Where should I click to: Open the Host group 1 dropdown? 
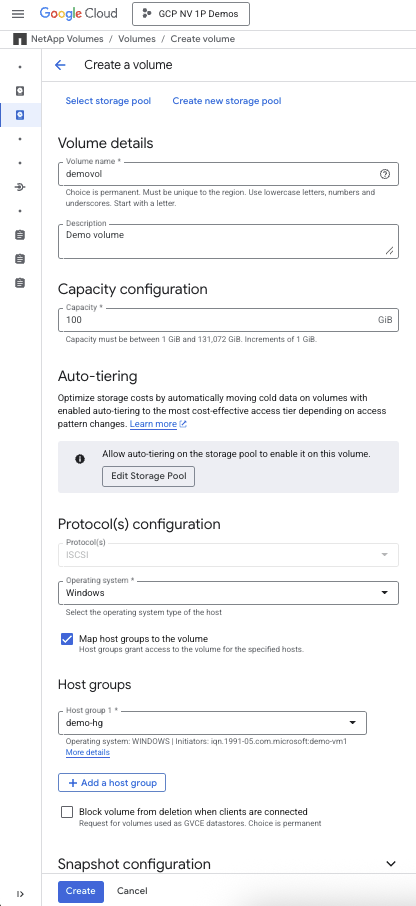click(x=212, y=723)
